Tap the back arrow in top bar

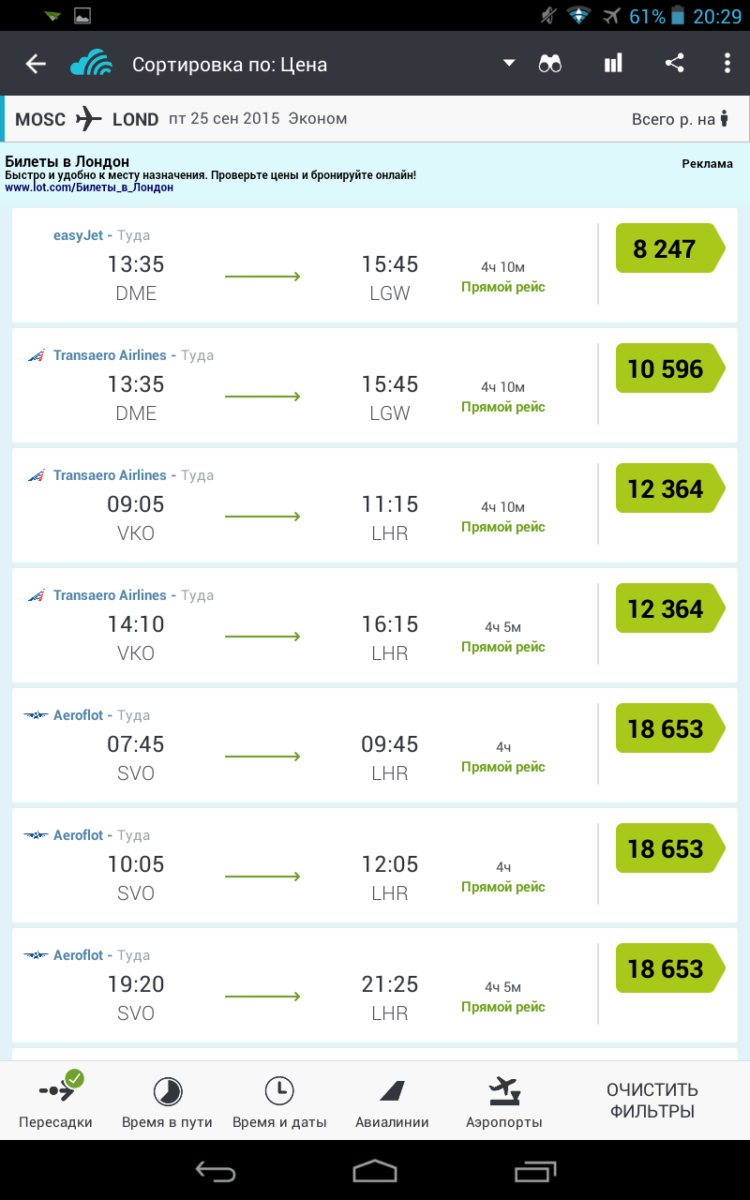click(x=36, y=64)
